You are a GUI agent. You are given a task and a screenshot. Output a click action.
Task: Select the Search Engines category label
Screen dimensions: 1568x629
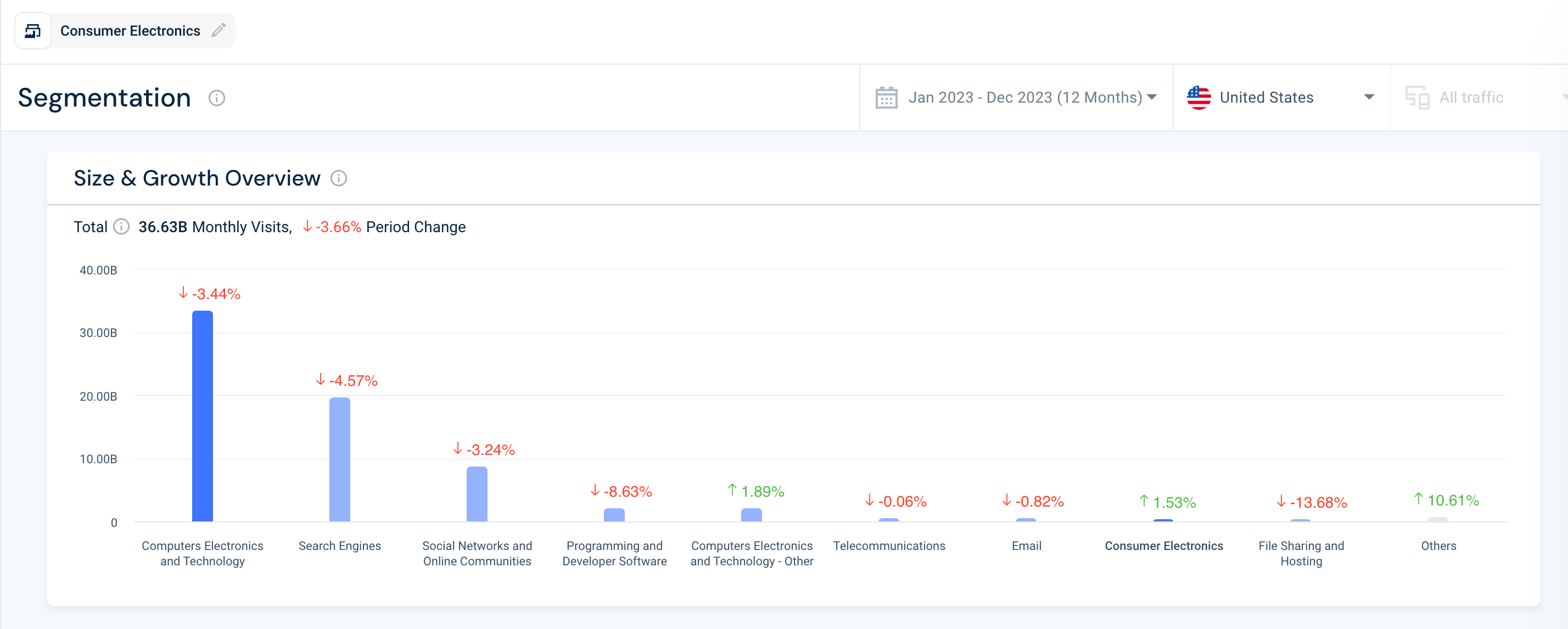339,546
